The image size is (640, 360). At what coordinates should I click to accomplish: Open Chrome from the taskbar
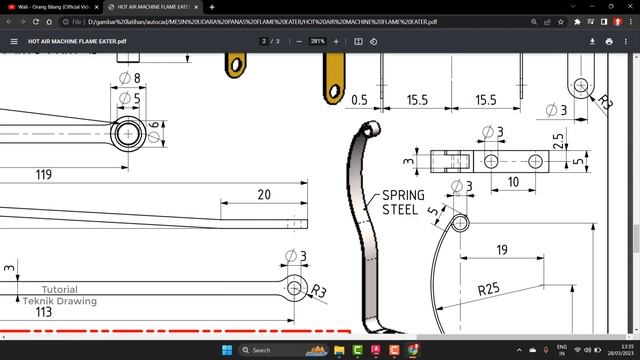click(x=413, y=350)
